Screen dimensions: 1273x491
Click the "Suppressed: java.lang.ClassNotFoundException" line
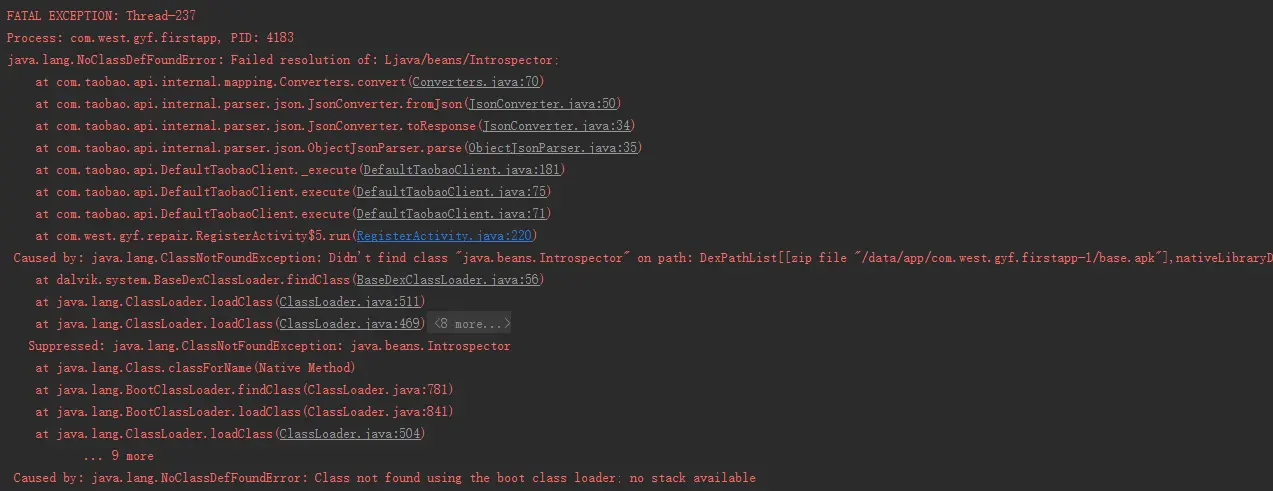pos(270,346)
